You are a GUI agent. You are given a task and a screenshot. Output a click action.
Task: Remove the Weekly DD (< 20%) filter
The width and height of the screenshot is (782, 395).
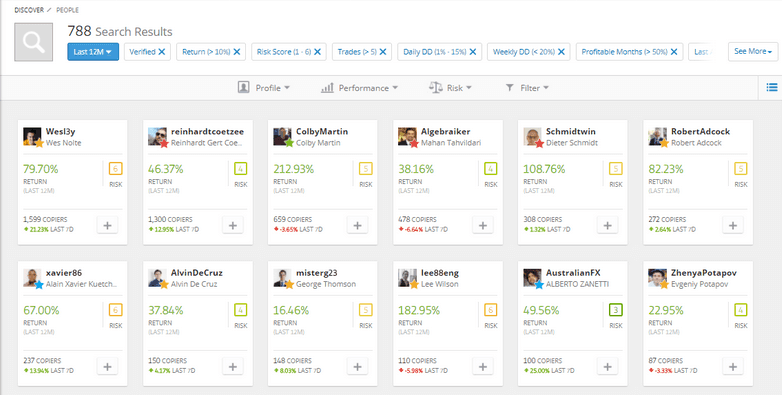(x=561, y=52)
